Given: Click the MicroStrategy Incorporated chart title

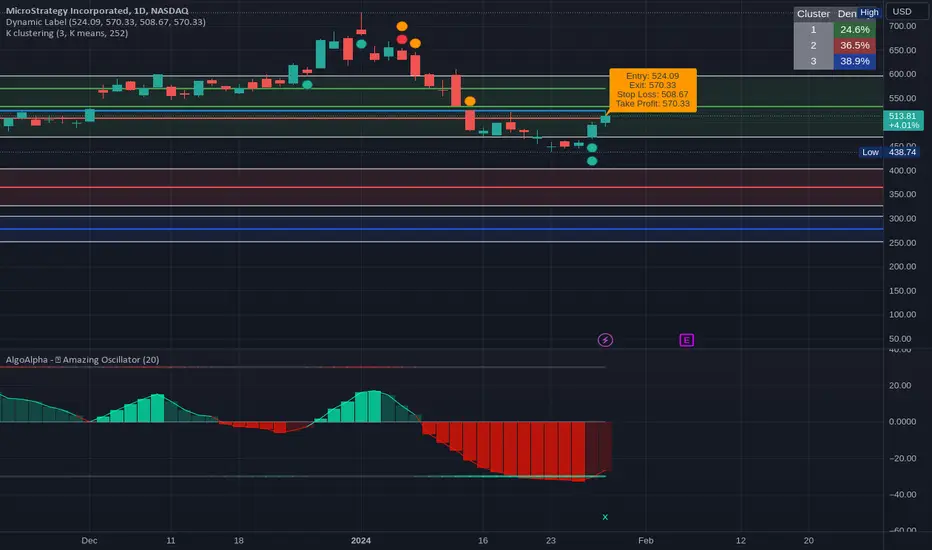Looking at the screenshot, I should pos(97,11).
